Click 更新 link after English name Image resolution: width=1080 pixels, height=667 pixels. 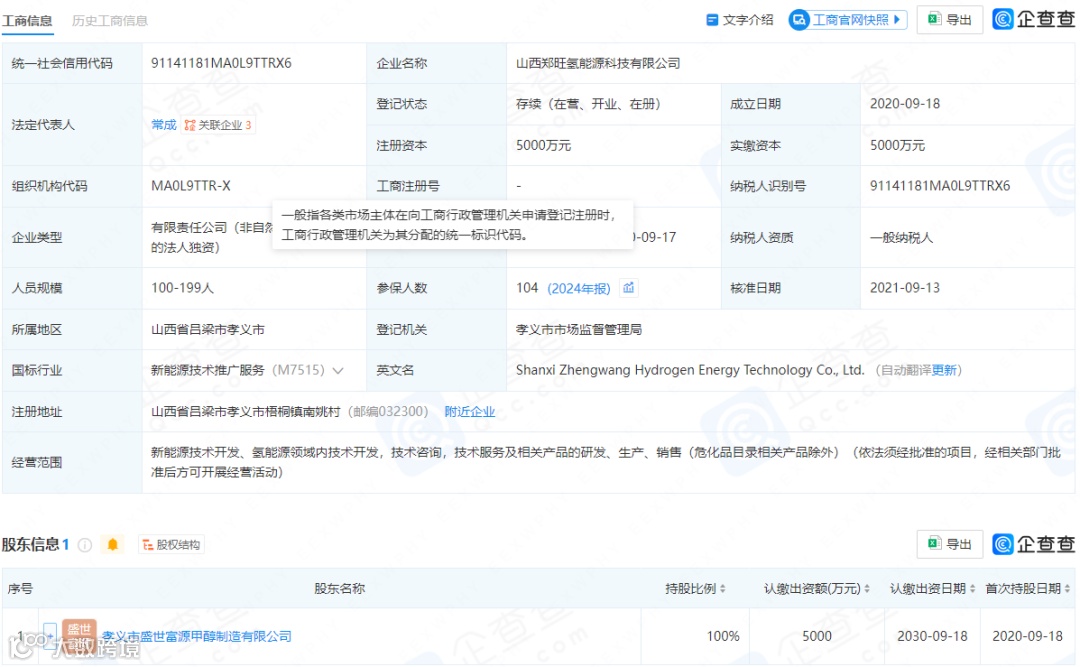tap(944, 371)
